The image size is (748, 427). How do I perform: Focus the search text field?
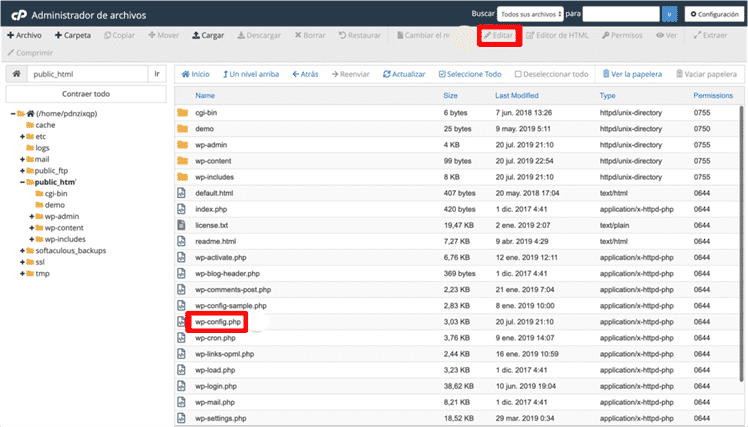coord(621,14)
